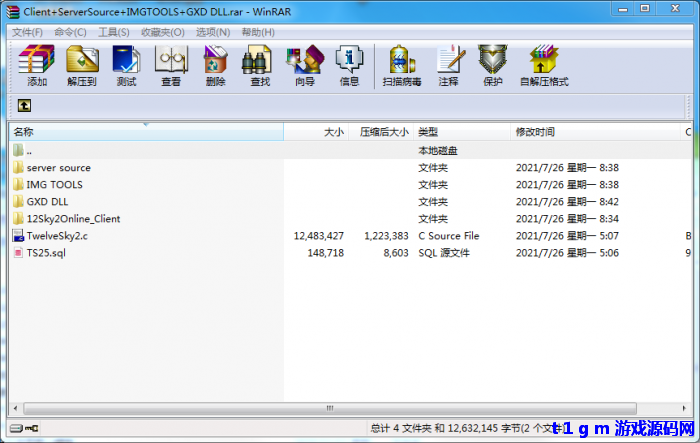Image resolution: width=700 pixels, height=443 pixels.
Task: Click the '本地磁盘' type cell
Action: [438, 150]
